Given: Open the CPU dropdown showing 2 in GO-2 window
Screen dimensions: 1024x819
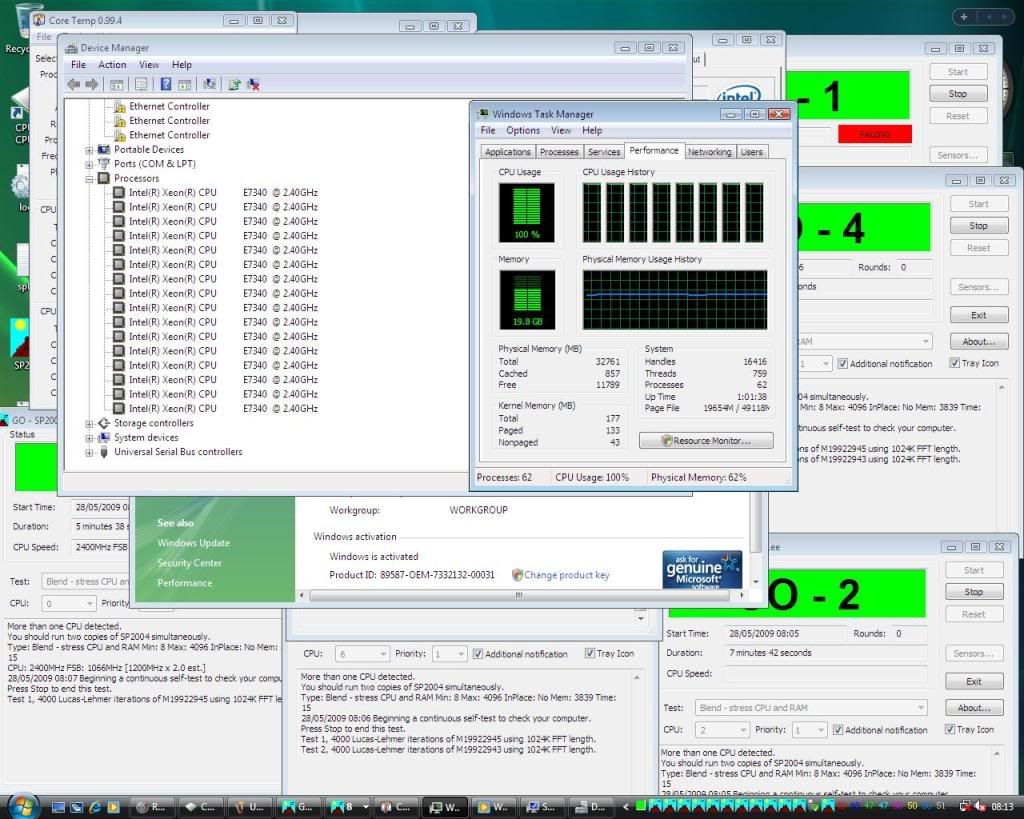Looking at the screenshot, I should [722, 730].
